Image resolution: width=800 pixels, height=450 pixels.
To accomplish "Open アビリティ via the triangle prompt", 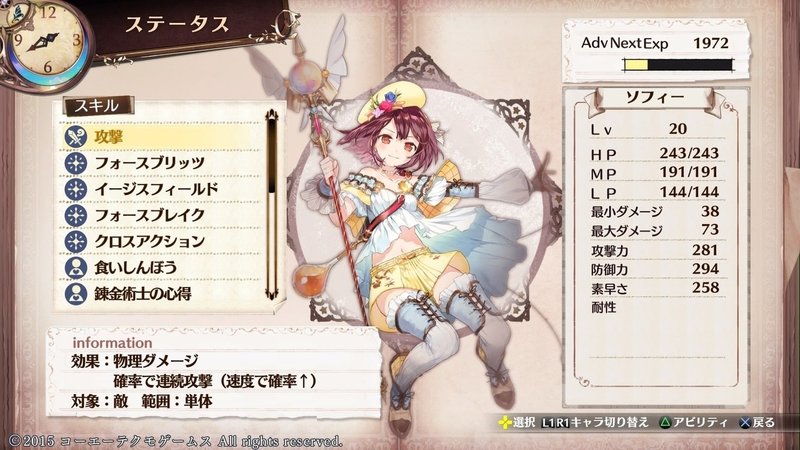I will coord(694,422).
